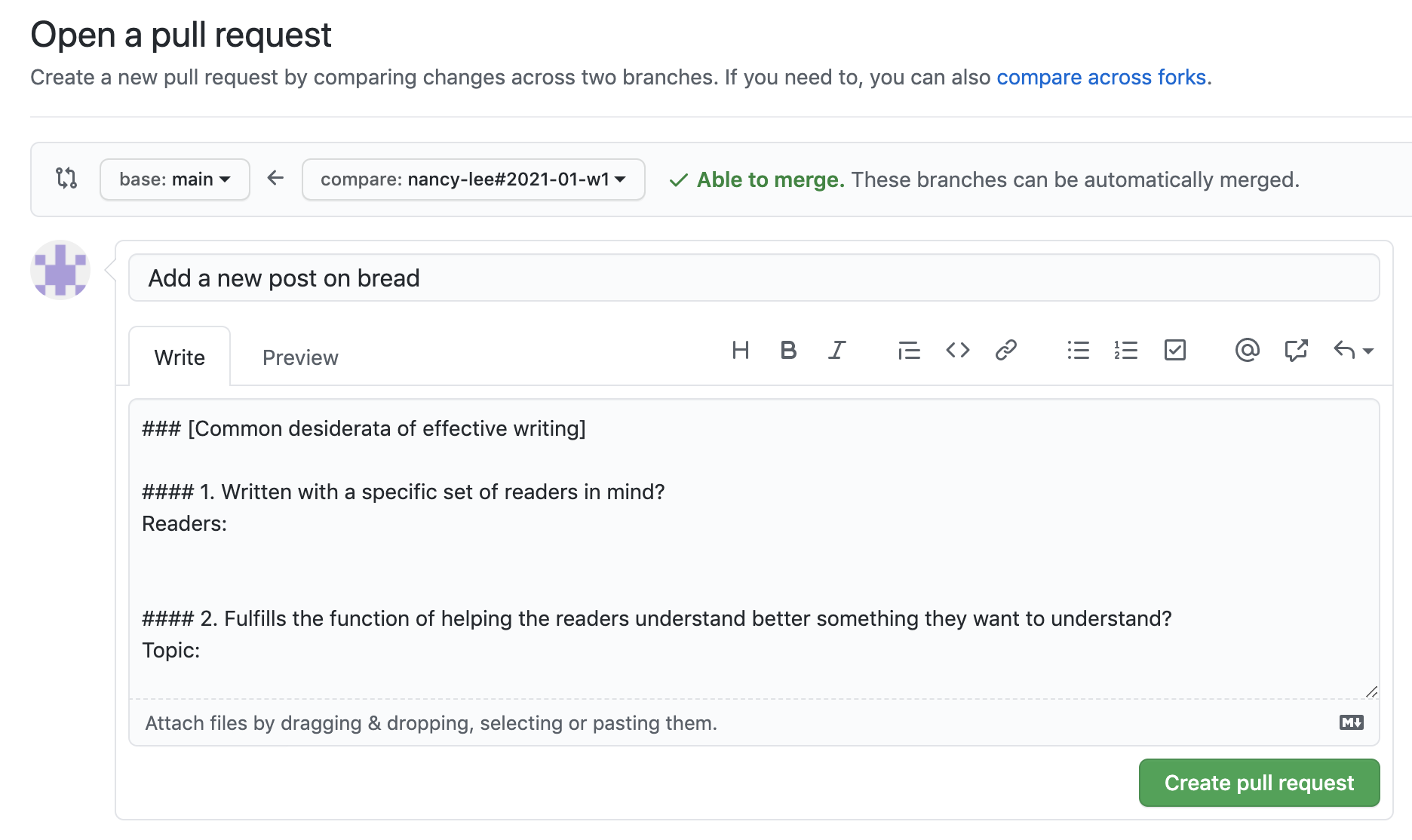Click the heading formatting icon
The image size is (1412, 840).
point(740,350)
